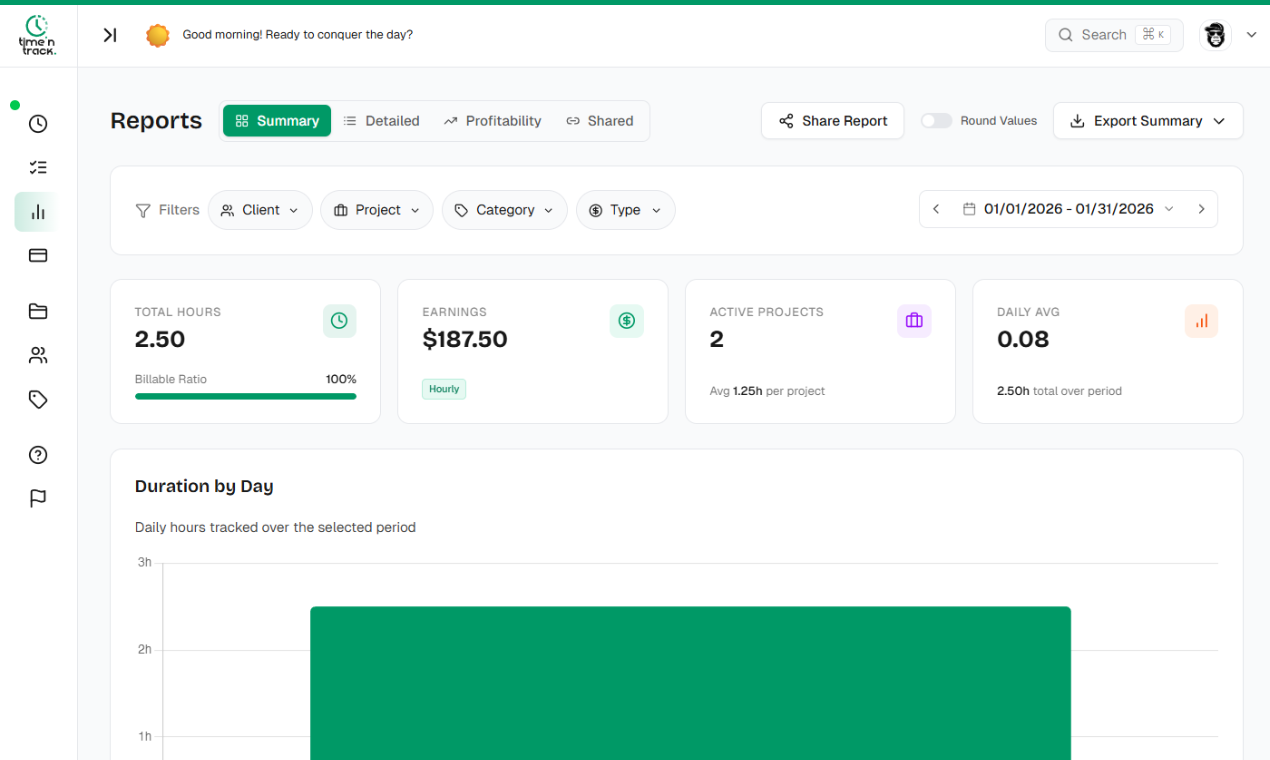Click the feedback flag icon in sidebar

(37, 498)
